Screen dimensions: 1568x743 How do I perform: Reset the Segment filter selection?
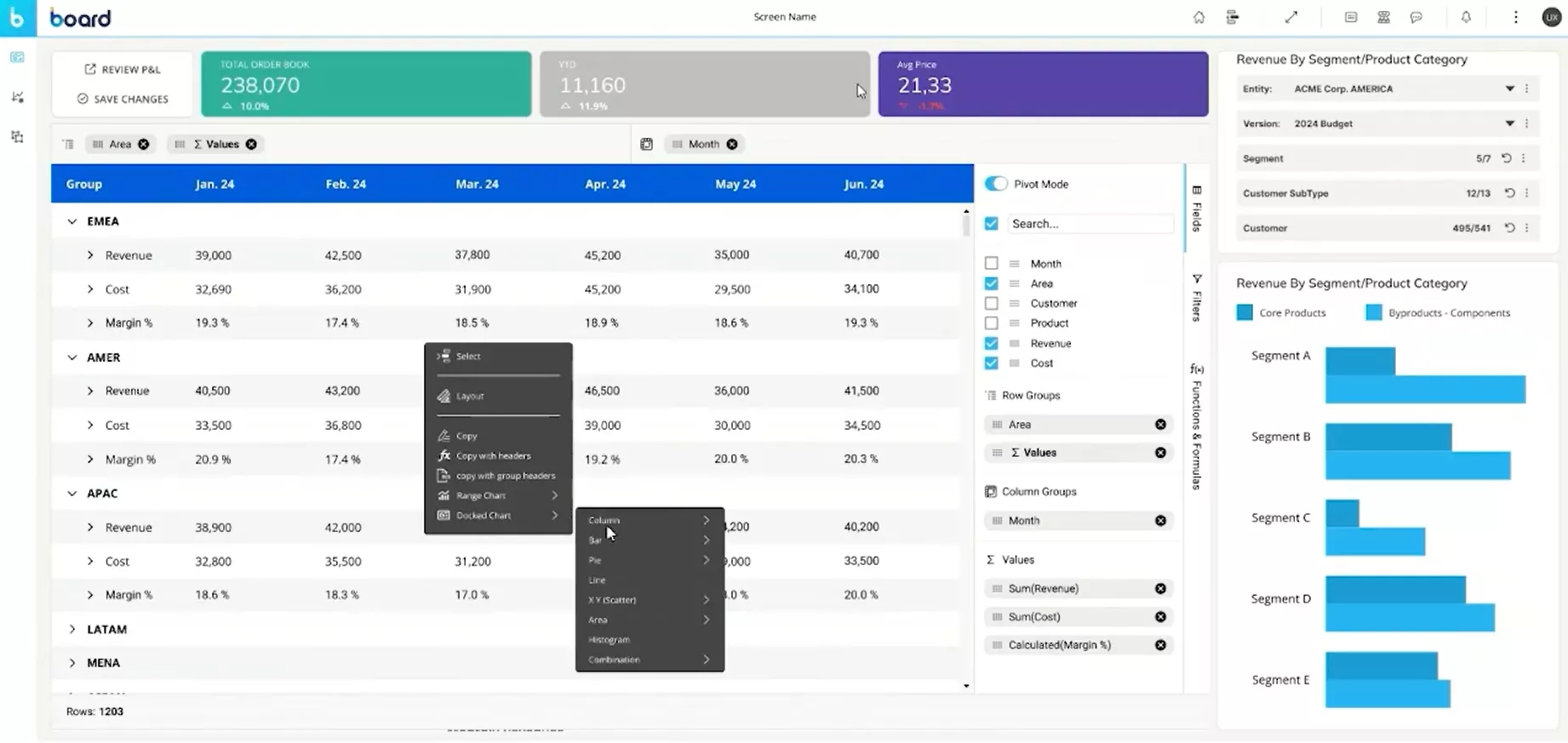[1507, 158]
